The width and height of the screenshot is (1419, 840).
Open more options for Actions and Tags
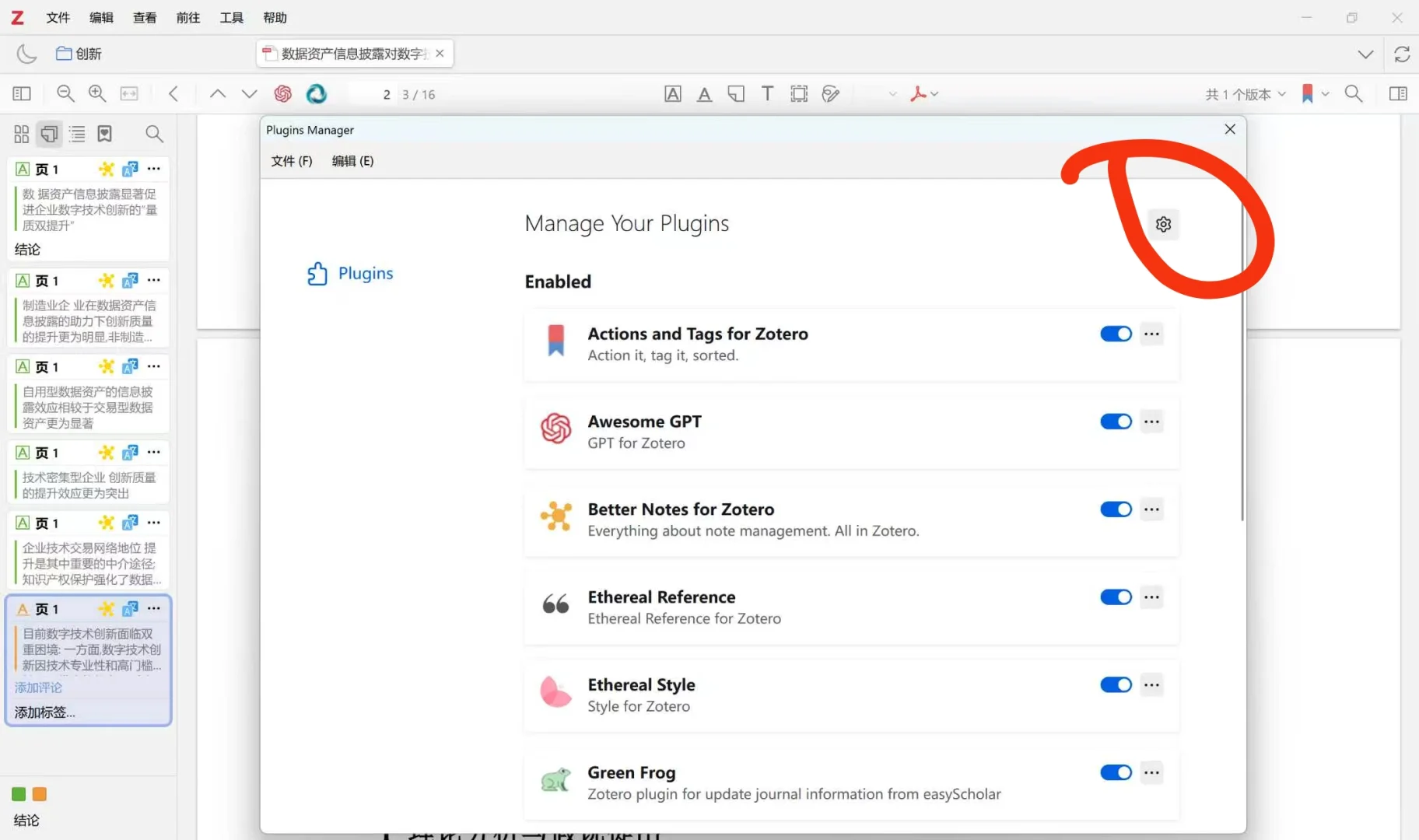click(x=1151, y=334)
